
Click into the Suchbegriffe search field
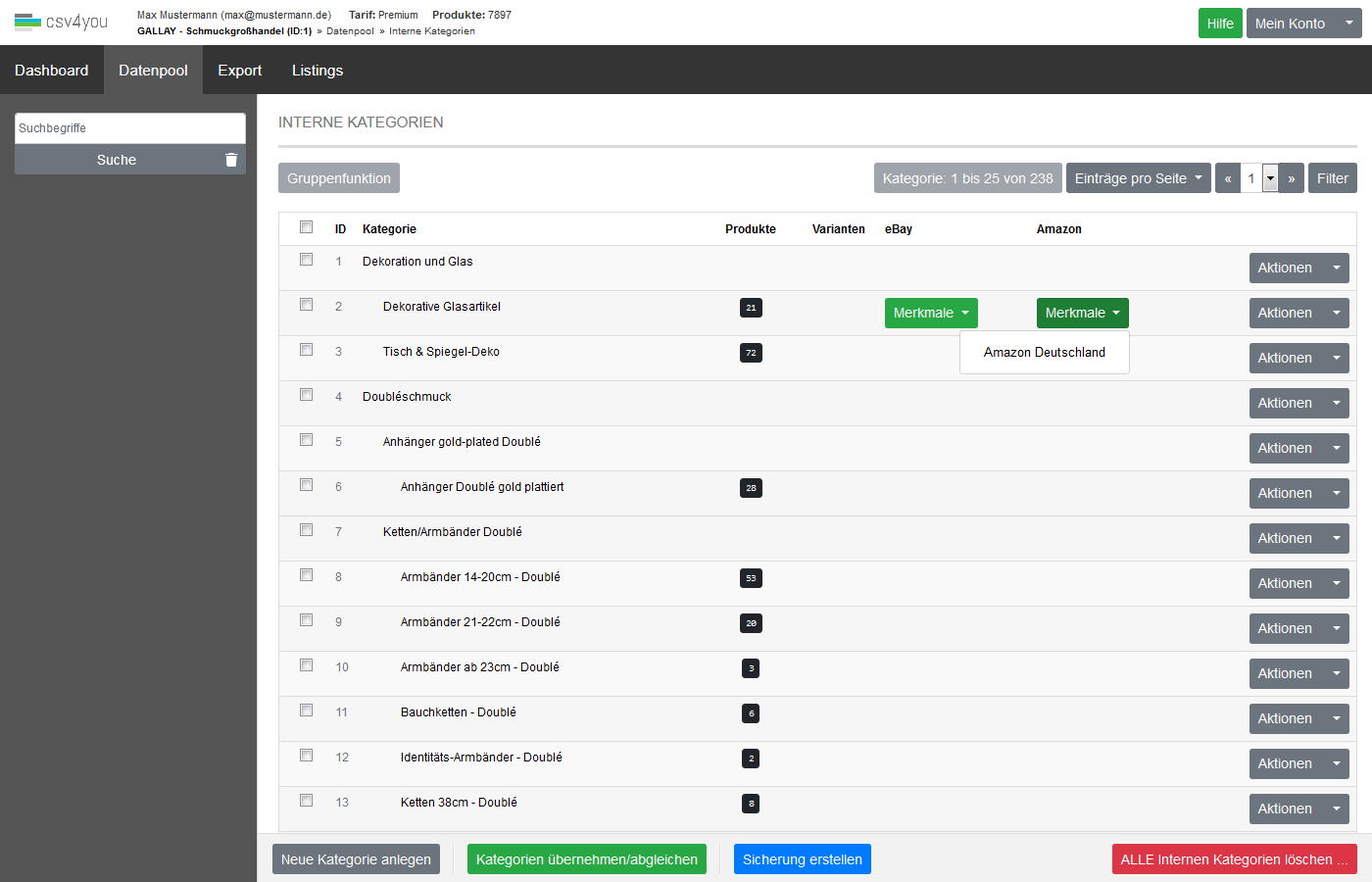point(129,128)
